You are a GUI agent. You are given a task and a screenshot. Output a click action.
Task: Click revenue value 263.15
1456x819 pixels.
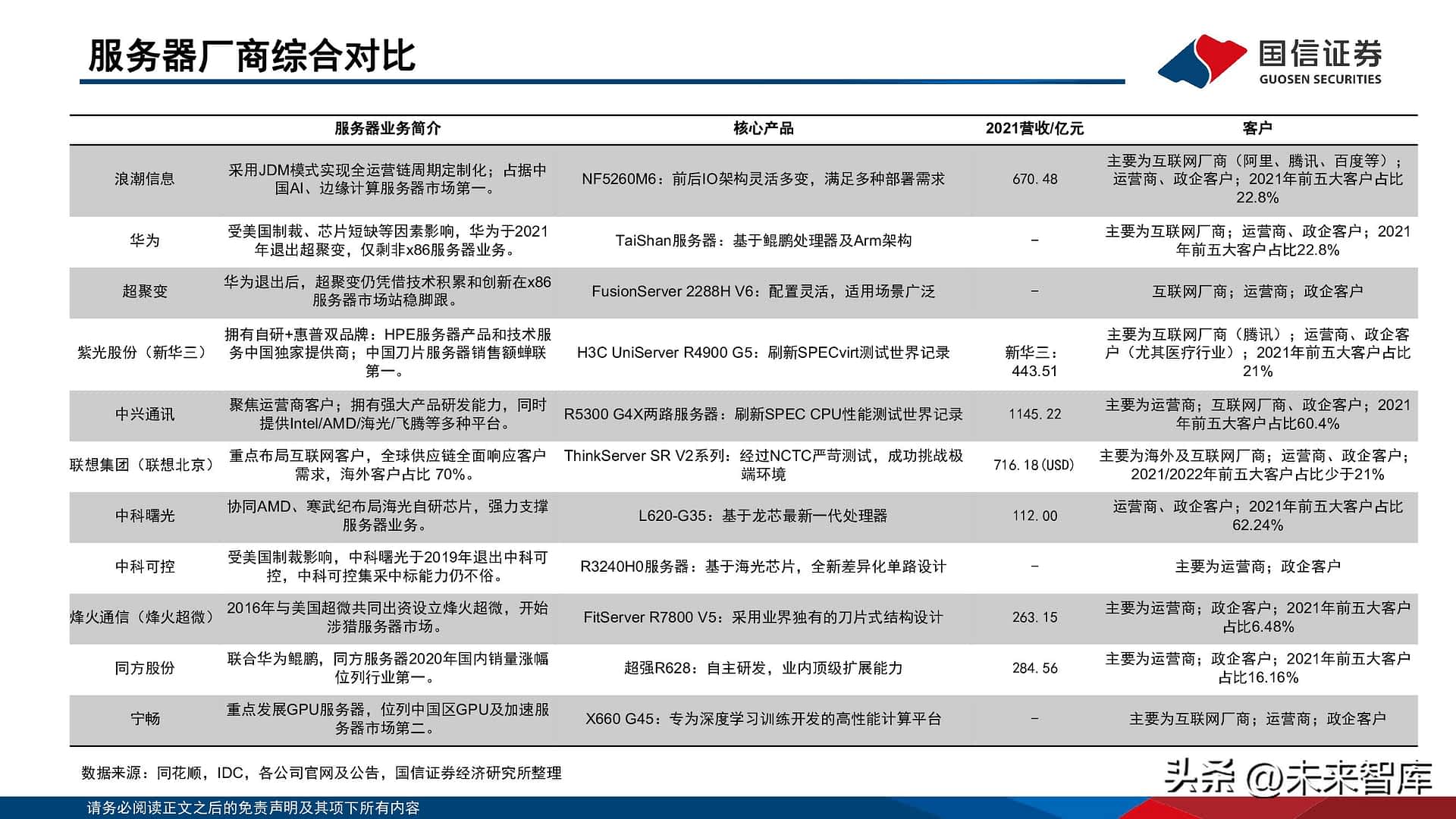(x=1034, y=617)
